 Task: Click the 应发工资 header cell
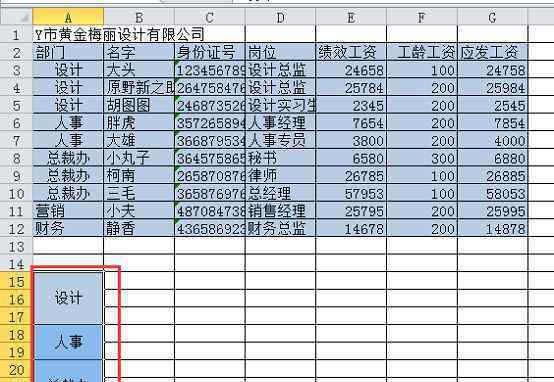(493, 52)
